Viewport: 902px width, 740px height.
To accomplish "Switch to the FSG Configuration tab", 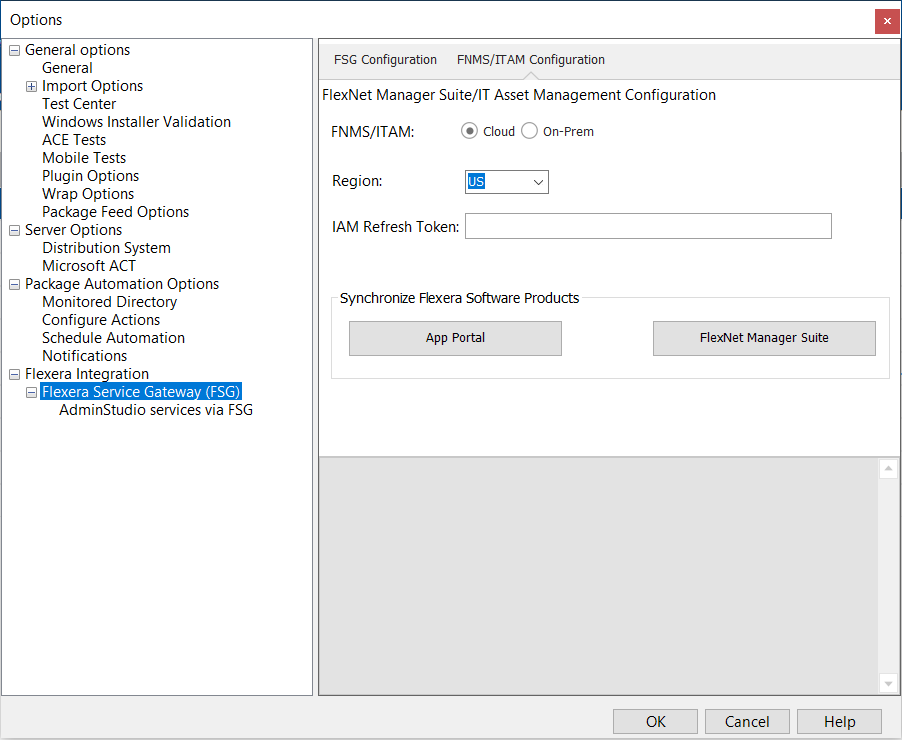I will 385,60.
